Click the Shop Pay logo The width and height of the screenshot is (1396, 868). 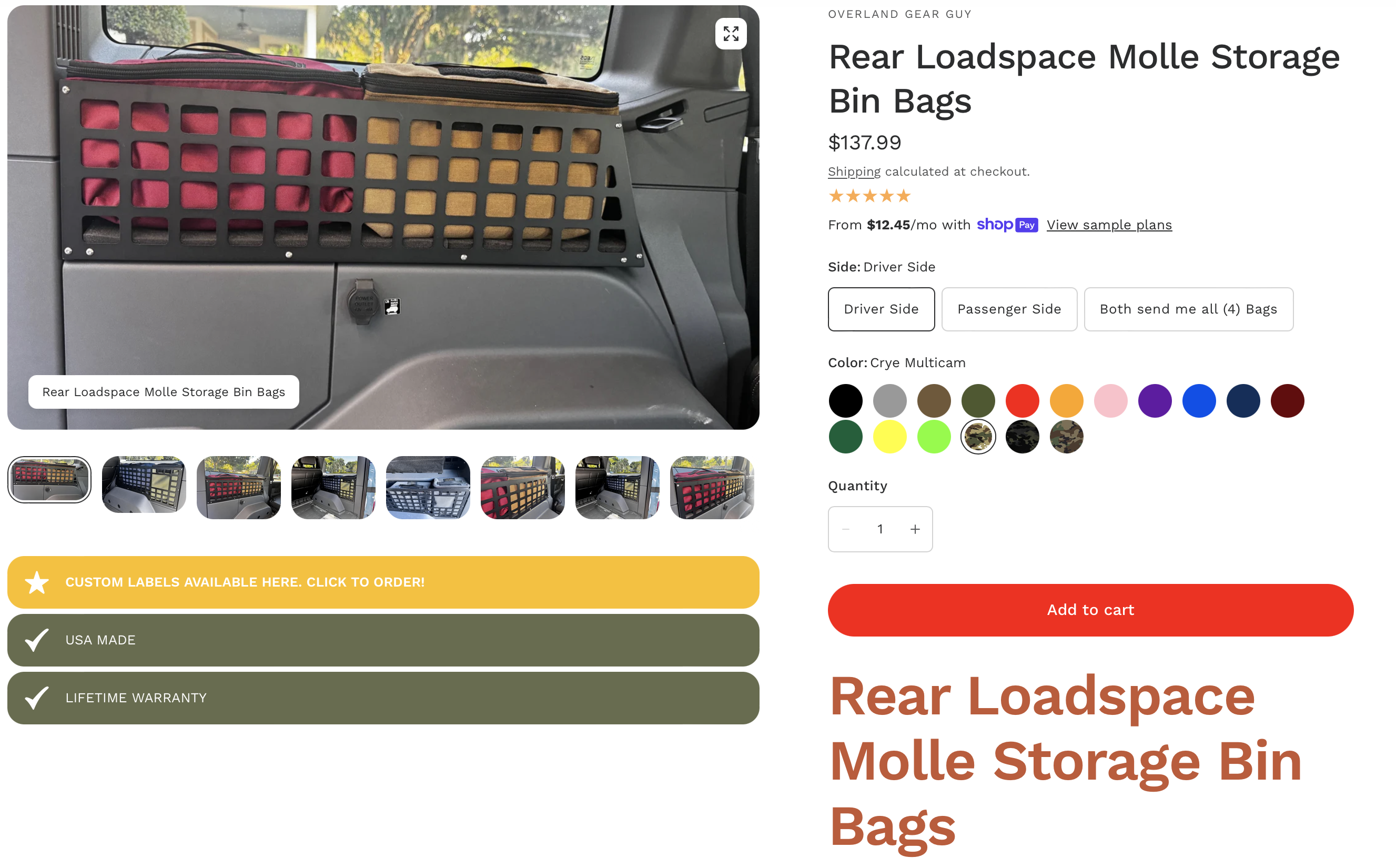(x=1007, y=225)
